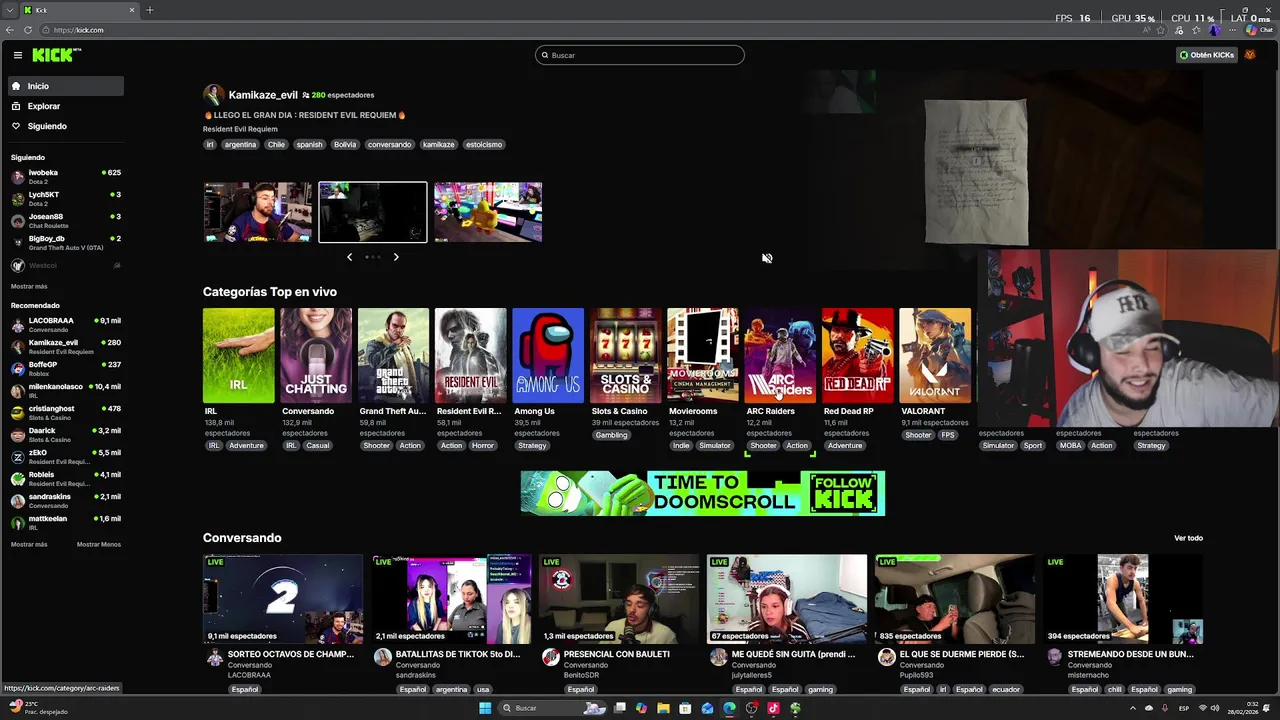Go to Inicio in sidebar
This screenshot has height=720, width=1280.
(66, 86)
